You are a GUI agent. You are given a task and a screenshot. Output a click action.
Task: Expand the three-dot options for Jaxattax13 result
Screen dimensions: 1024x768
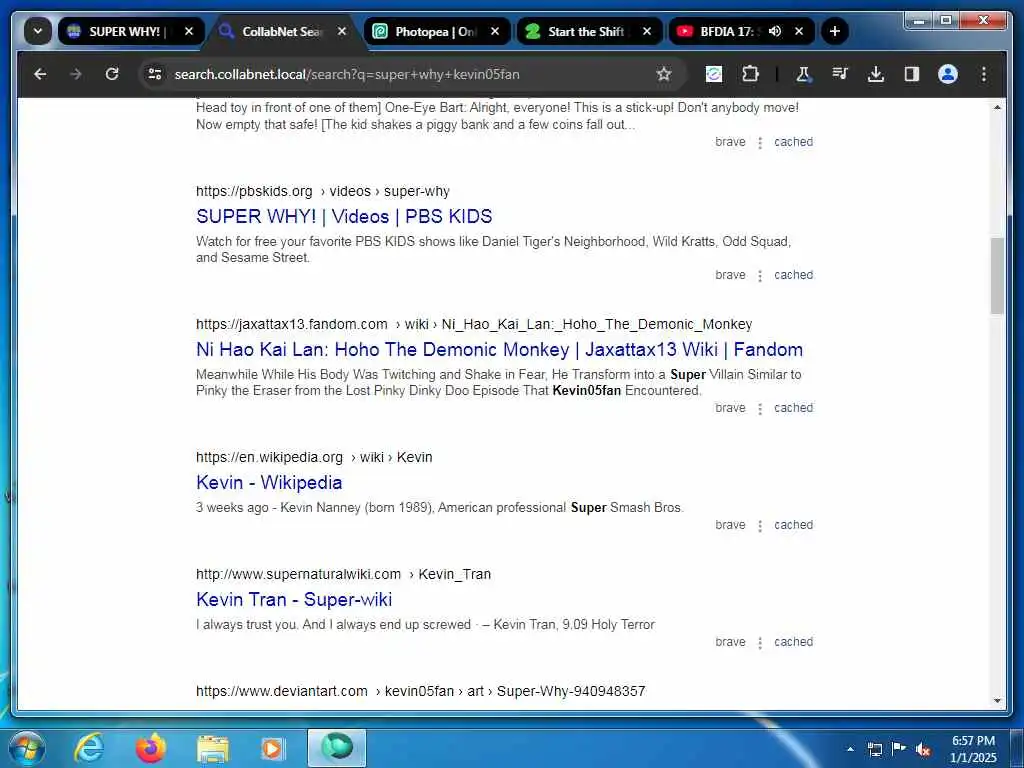point(760,409)
